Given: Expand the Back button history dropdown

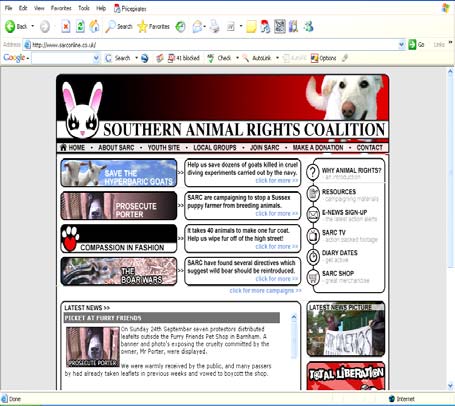Looking at the screenshot, I should click(33, 26).
